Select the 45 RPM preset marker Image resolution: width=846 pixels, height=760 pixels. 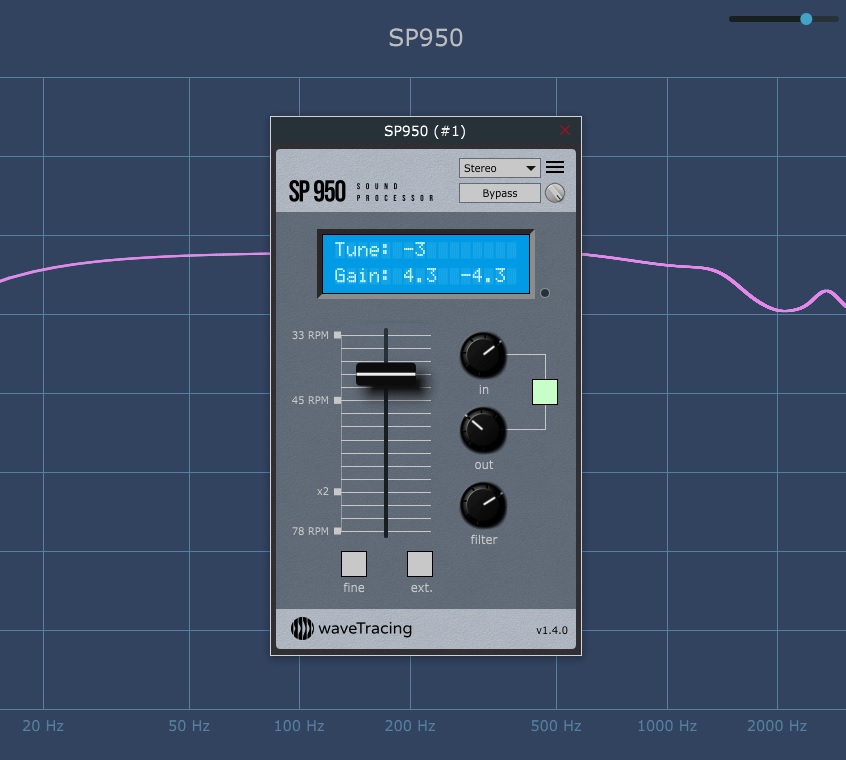[337, 400]
